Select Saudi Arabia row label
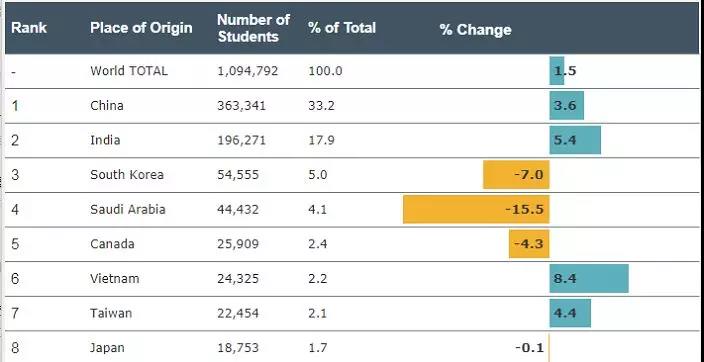 (x=128, y=209)
